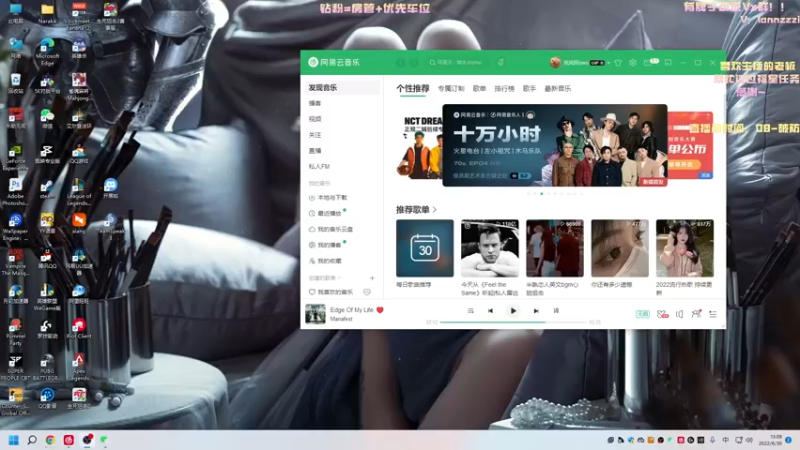Open the Windows Start menu
Screen dimensions: 800x450
[x=14, y=440]
